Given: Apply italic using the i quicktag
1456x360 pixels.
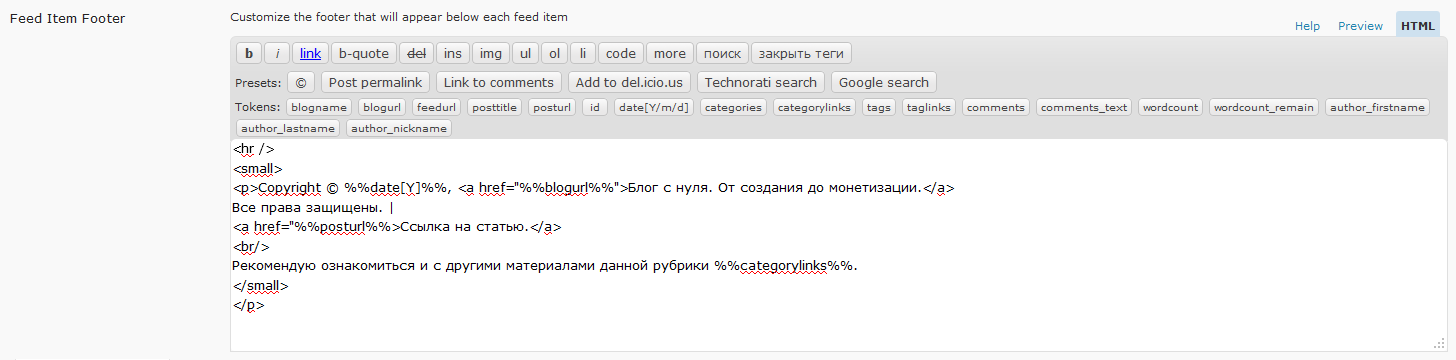Looking at the screenshot, I should (x=277, y=54).
